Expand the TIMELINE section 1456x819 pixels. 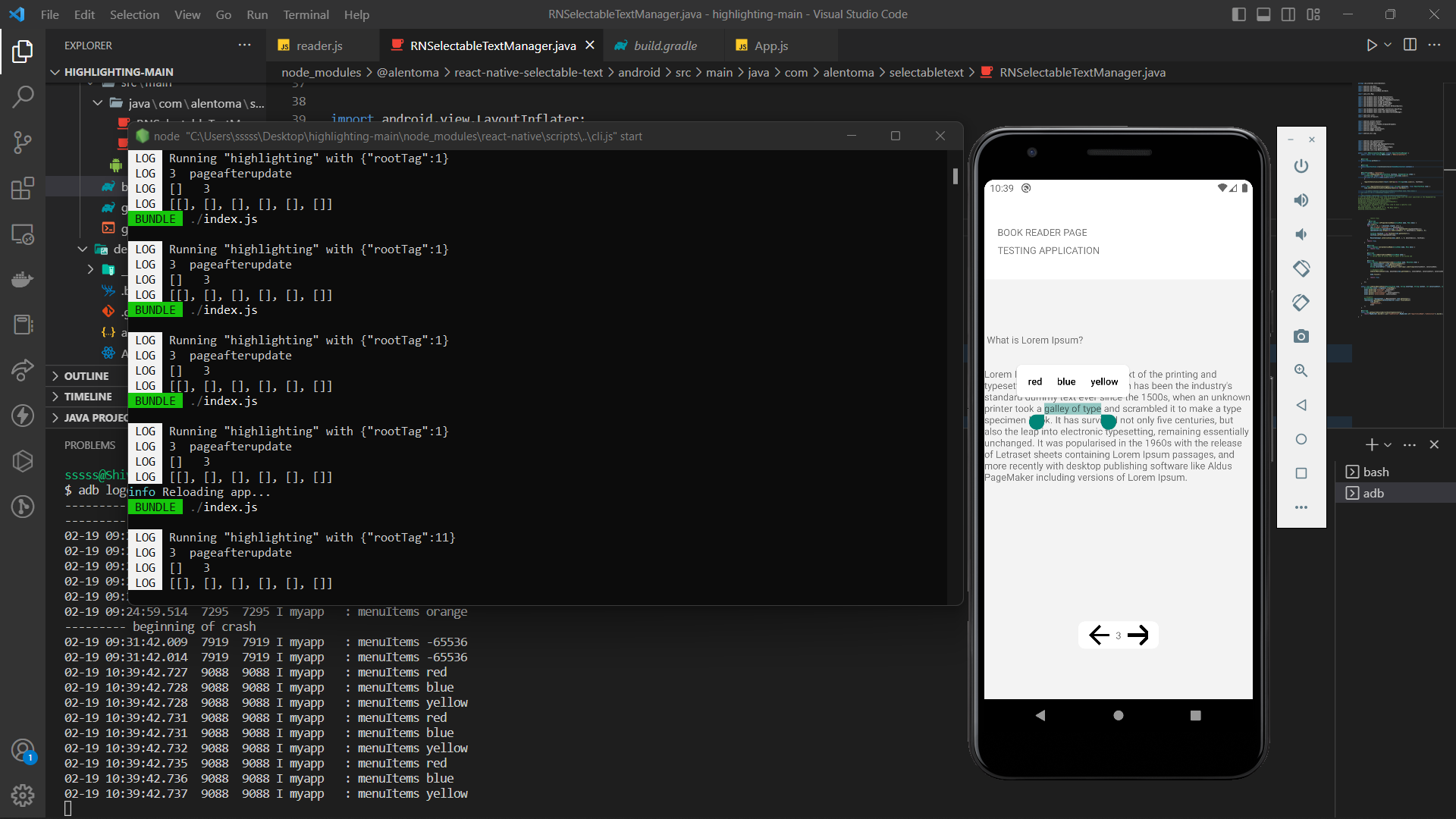click(x=88, y=397)
